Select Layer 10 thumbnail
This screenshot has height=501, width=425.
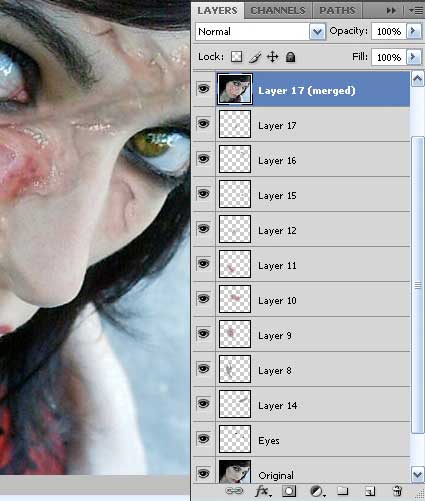pyautogui.click(x=235, y=299)
